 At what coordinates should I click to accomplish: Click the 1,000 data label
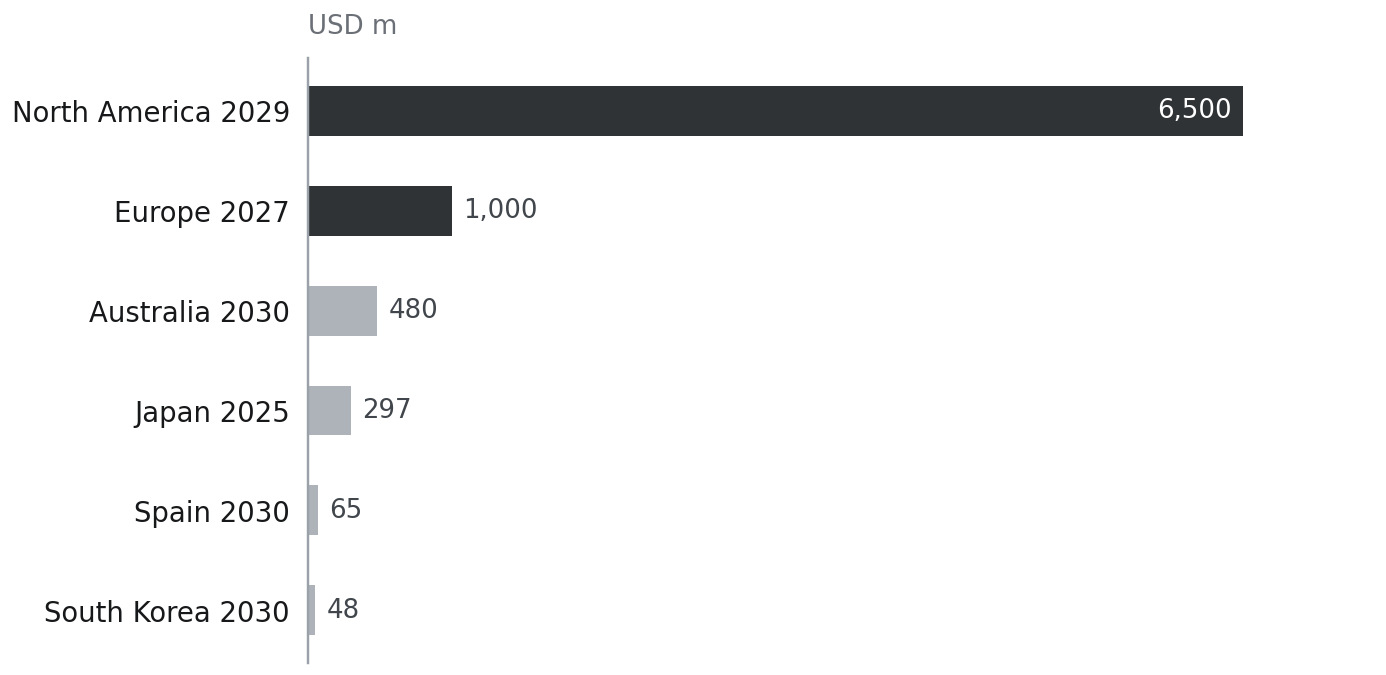[500, 210]
